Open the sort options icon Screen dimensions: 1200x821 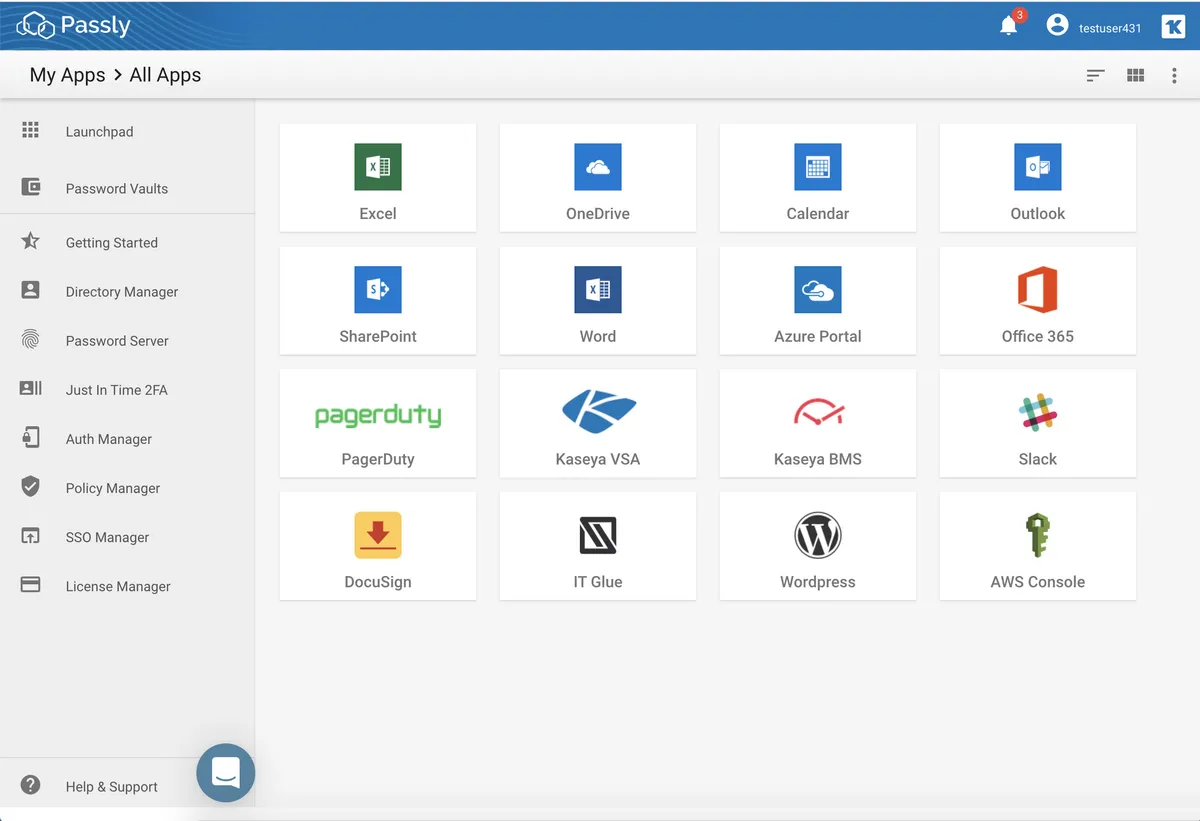1096,75
